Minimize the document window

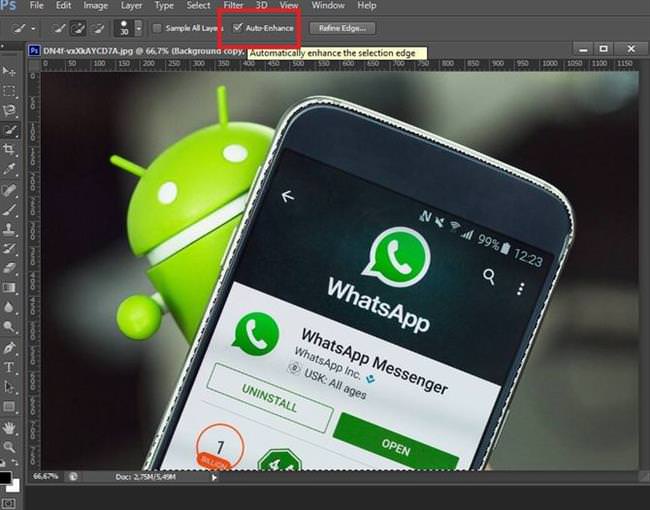(x=583, y=50)
